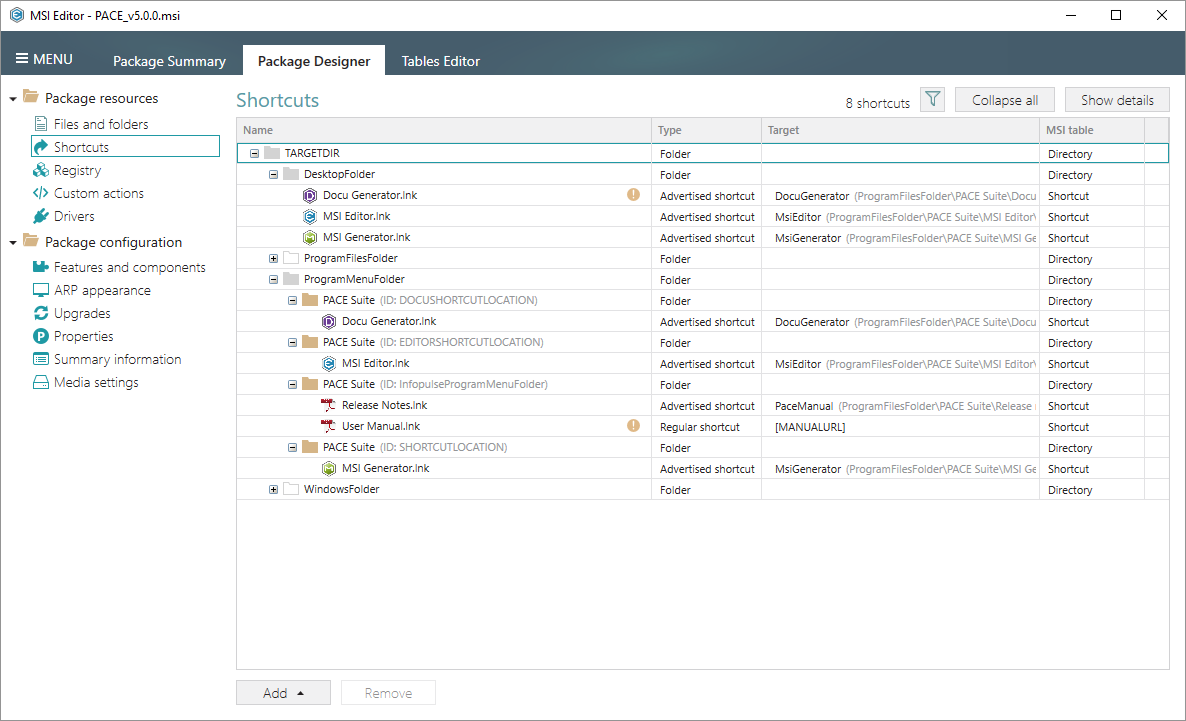The width and height of the screenshot is (1186, 721).
Task: Sort by the MSI table column header
Action: coord(1092,130)
